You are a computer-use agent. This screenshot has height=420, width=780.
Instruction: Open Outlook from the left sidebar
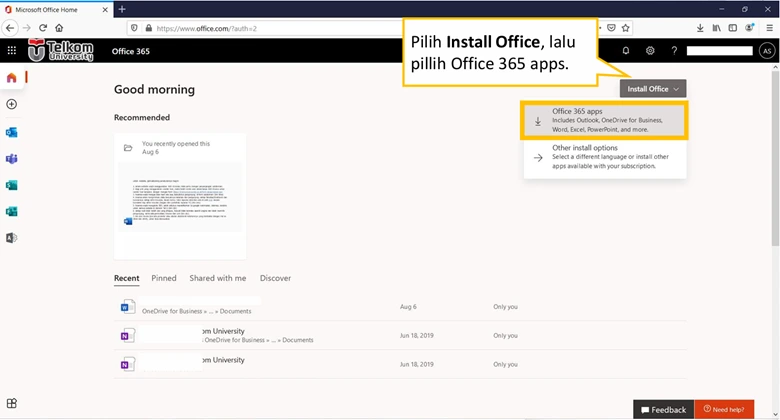[11, 132]
